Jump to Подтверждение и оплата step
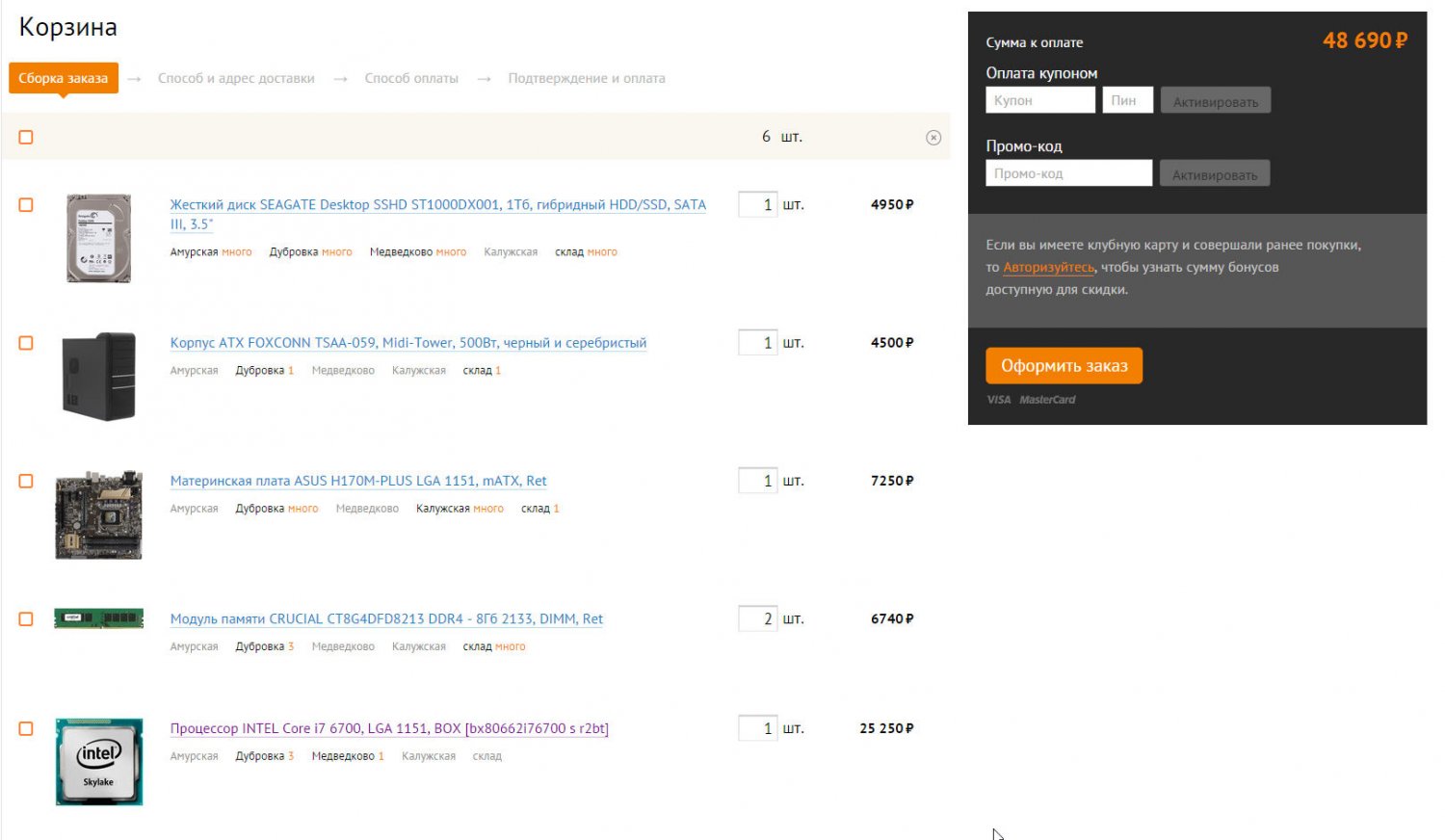The width and height of the screenshot is (1445, 840). tap(587, 78)
